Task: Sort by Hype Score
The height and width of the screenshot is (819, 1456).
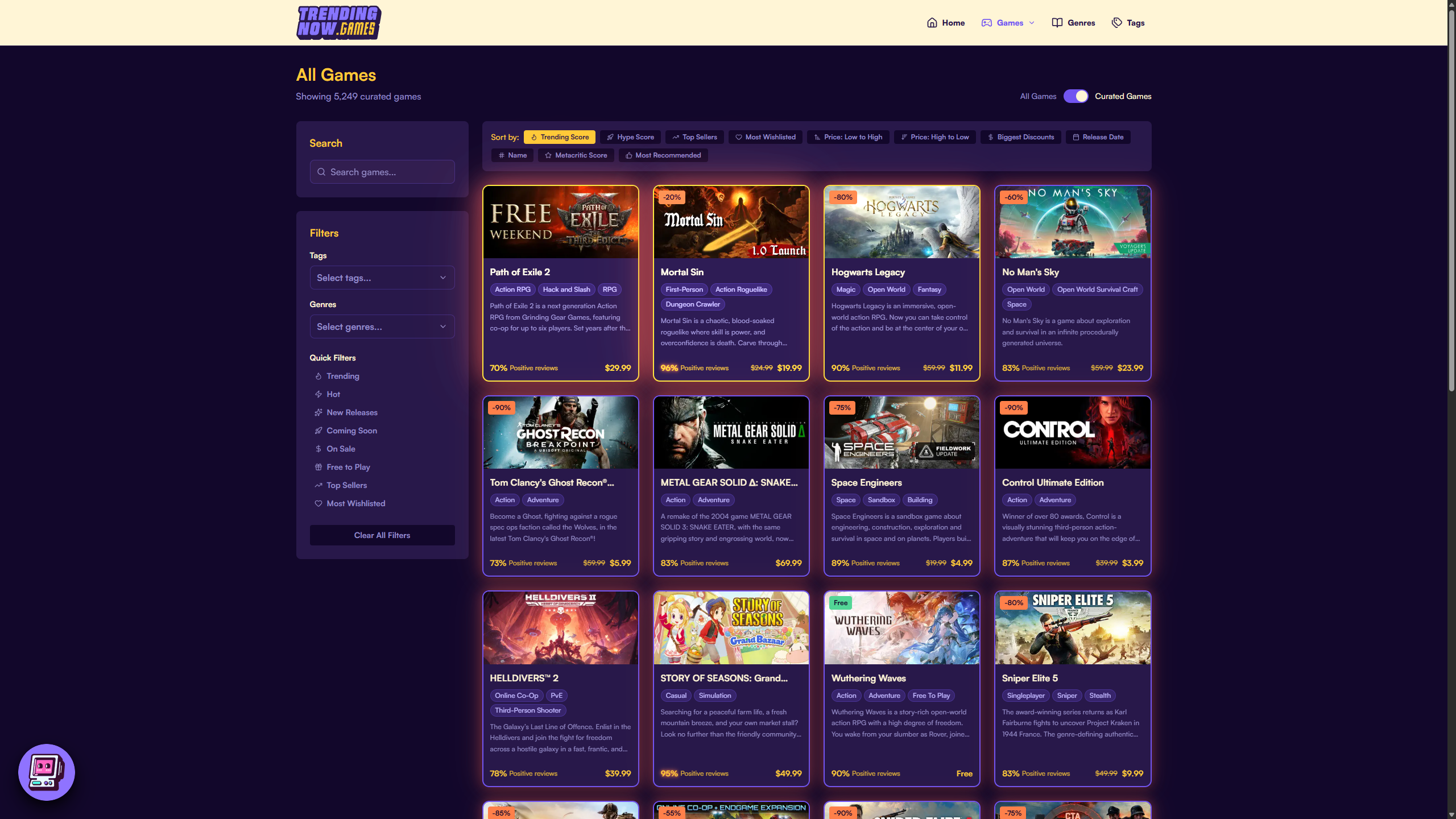Action: (630, 137)
